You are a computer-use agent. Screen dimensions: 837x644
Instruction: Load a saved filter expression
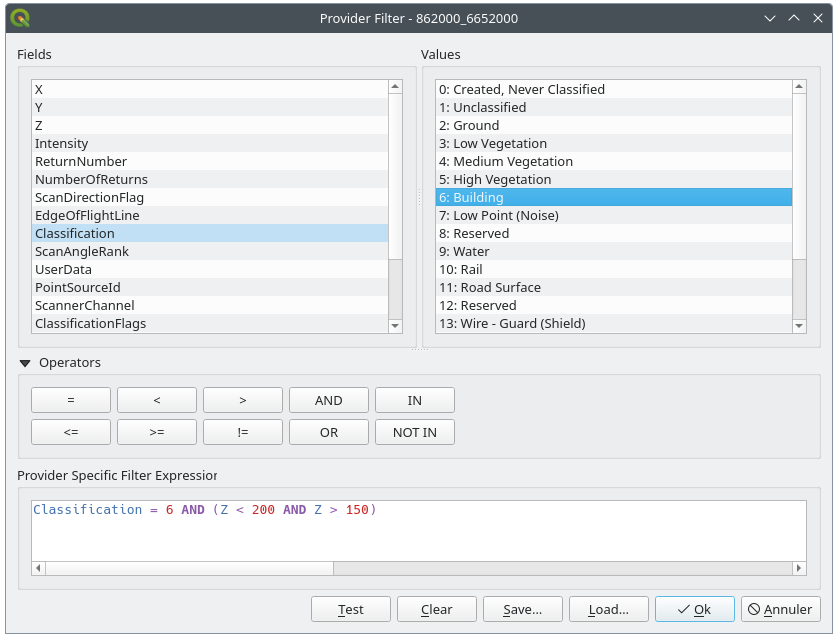[x=608, y=609]
